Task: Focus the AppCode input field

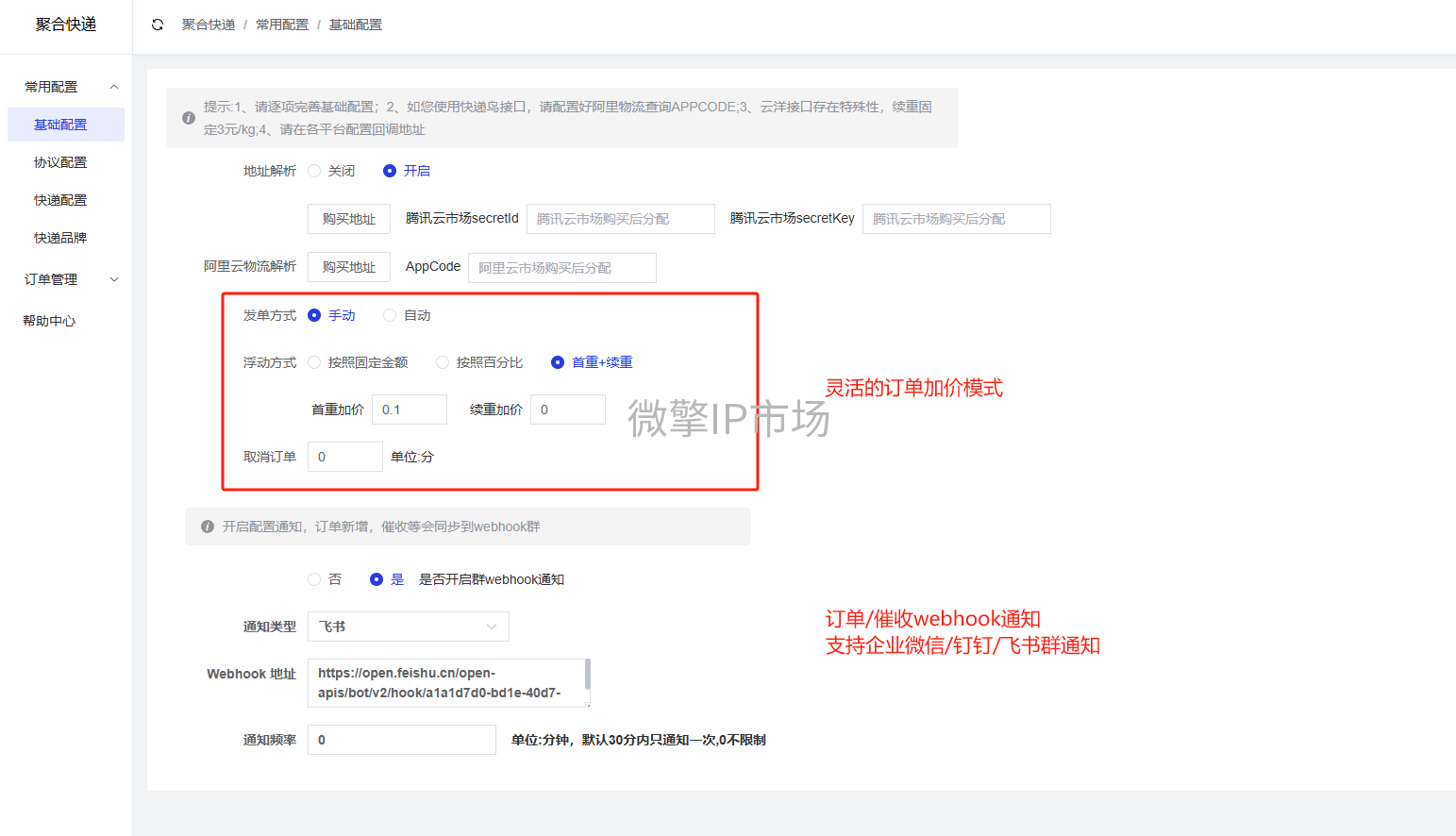Action: pyautogui.click(x=561, y=268)
